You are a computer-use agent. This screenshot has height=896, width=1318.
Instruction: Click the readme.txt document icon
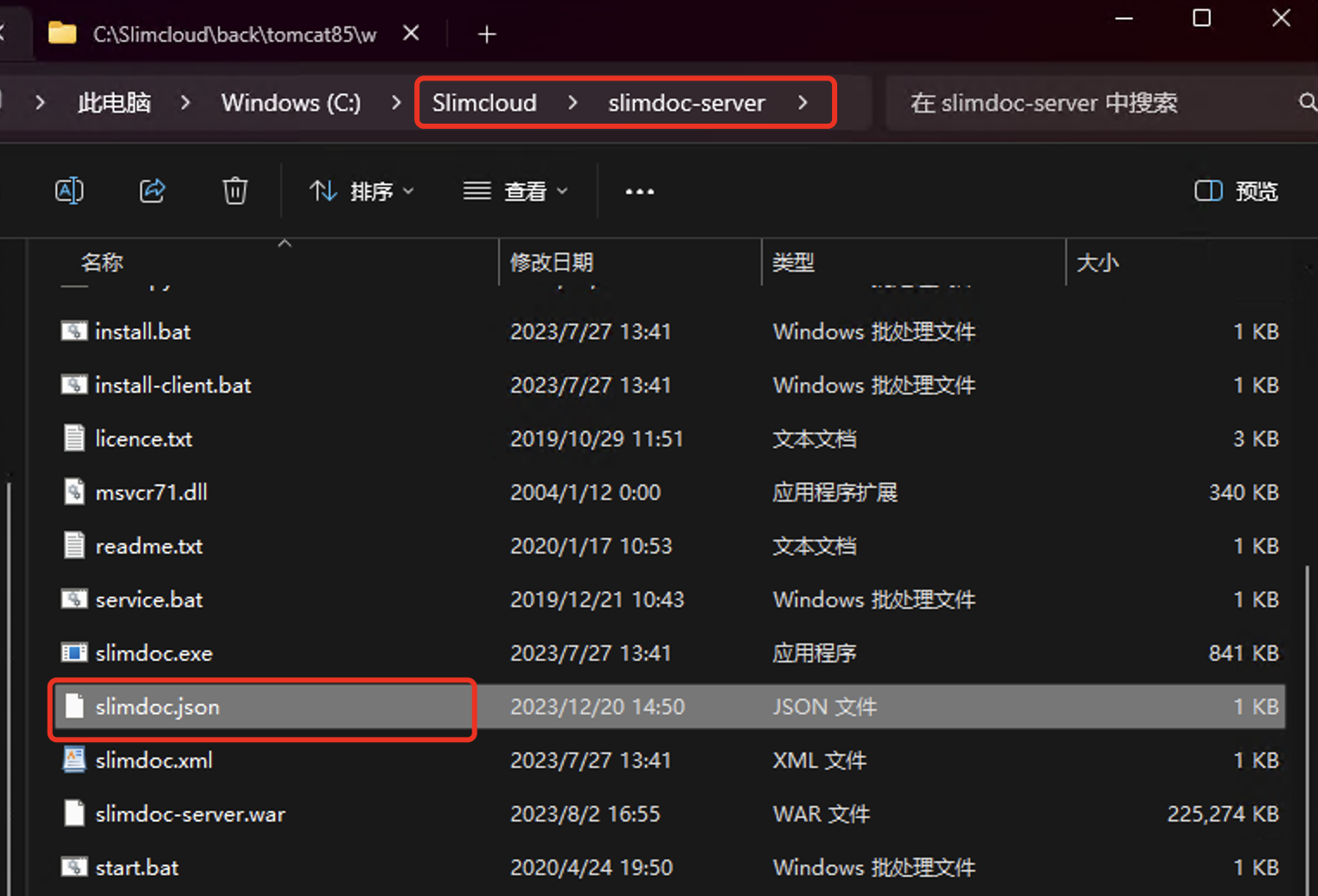click(74, 546)
